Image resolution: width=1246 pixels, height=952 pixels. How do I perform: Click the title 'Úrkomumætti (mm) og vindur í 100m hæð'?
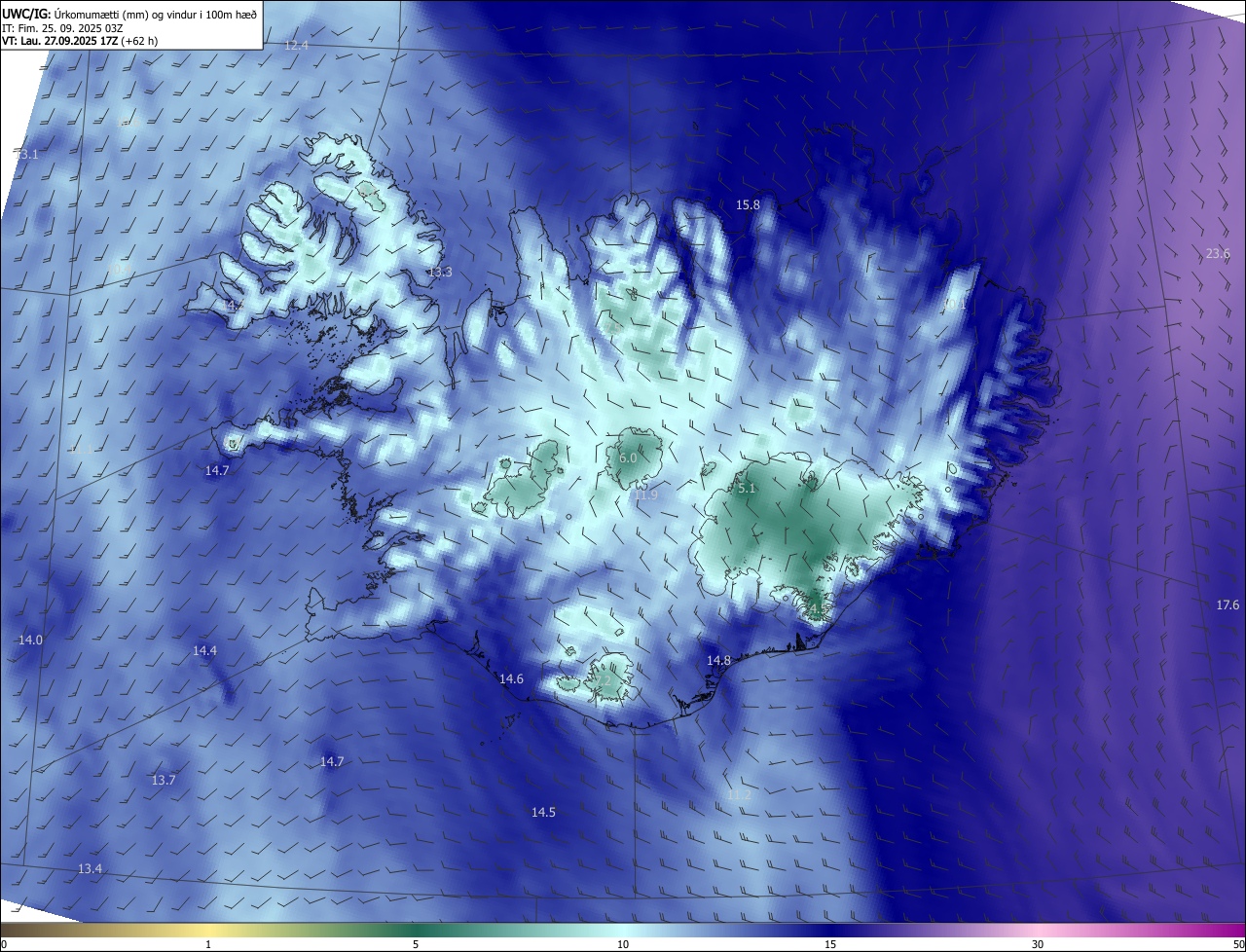(155, 13)
